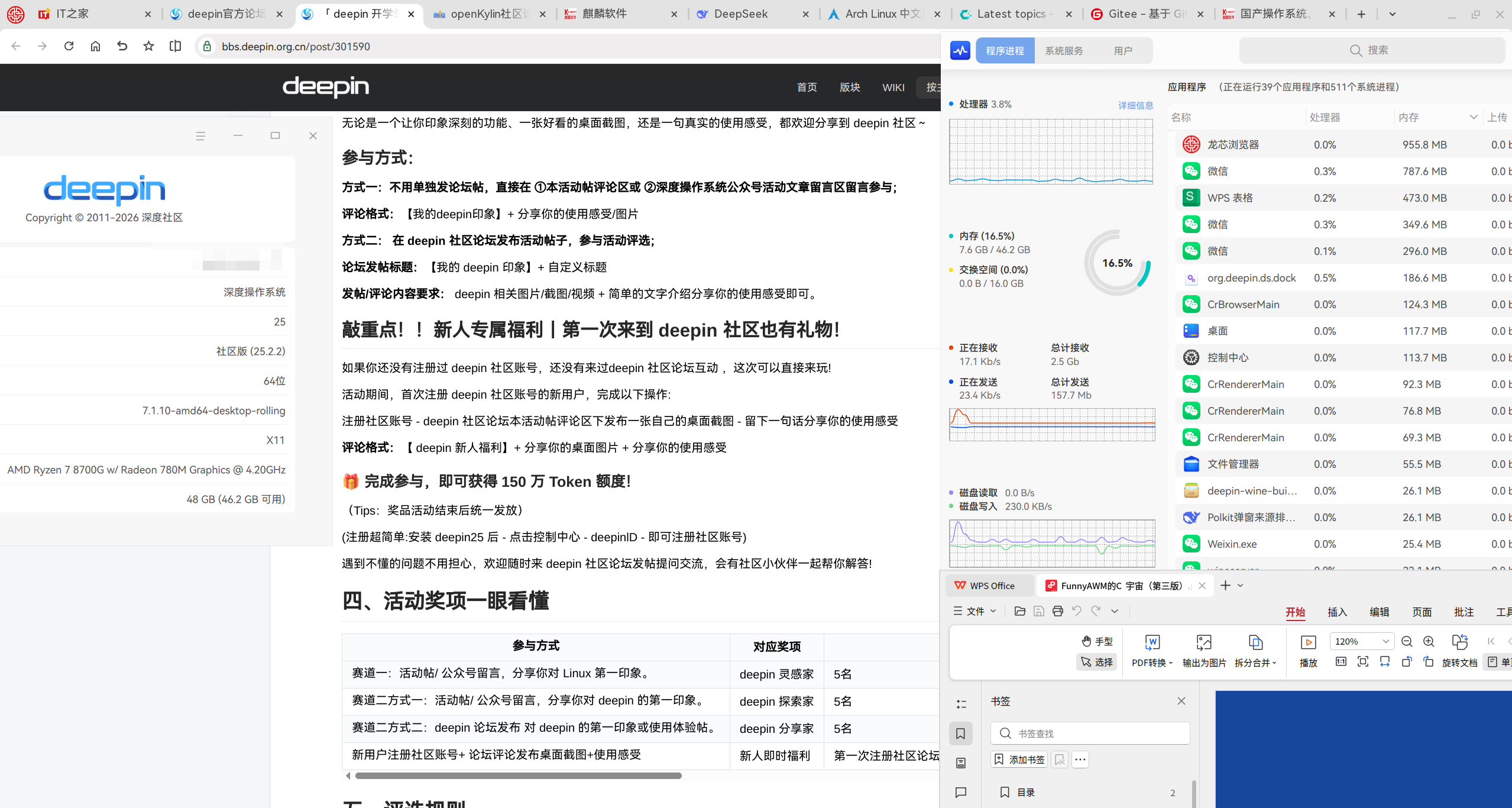Open thumbnails panel in WPS sidebar
This screenshot has width=1512, height=808.
click(x=960, y=763)
